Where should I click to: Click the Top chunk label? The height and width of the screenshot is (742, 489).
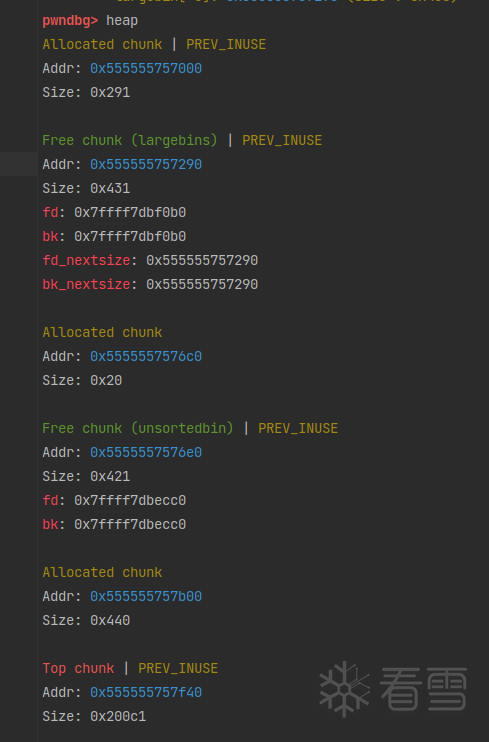[78, 668]
